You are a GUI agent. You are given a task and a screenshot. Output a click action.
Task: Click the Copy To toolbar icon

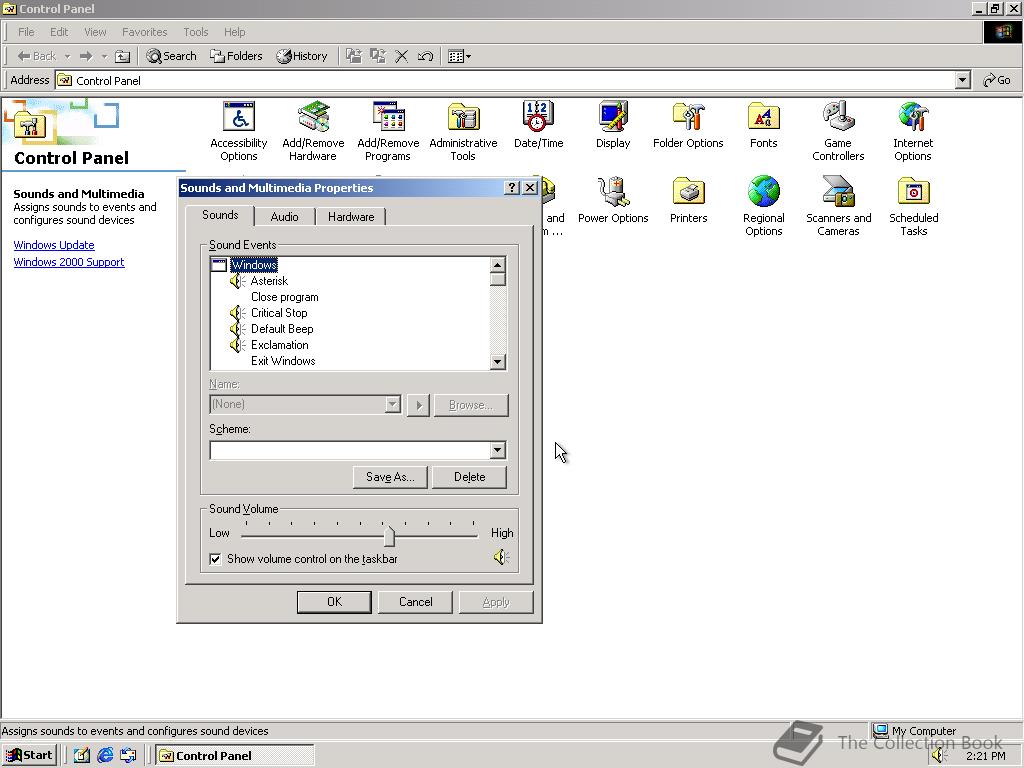tap(377, 56)
